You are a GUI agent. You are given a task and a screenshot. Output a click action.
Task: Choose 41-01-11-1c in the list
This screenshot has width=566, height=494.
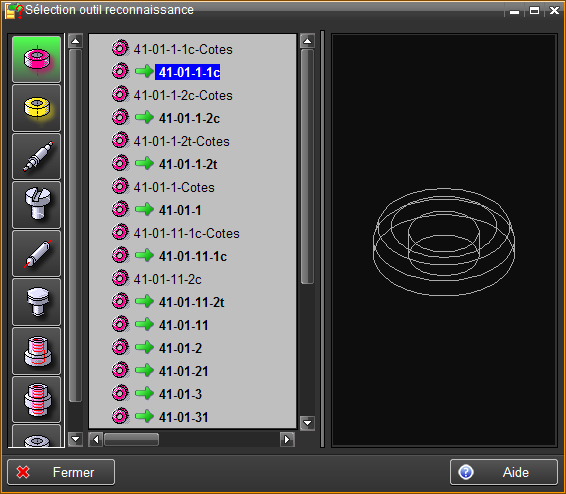click(193, 257)
